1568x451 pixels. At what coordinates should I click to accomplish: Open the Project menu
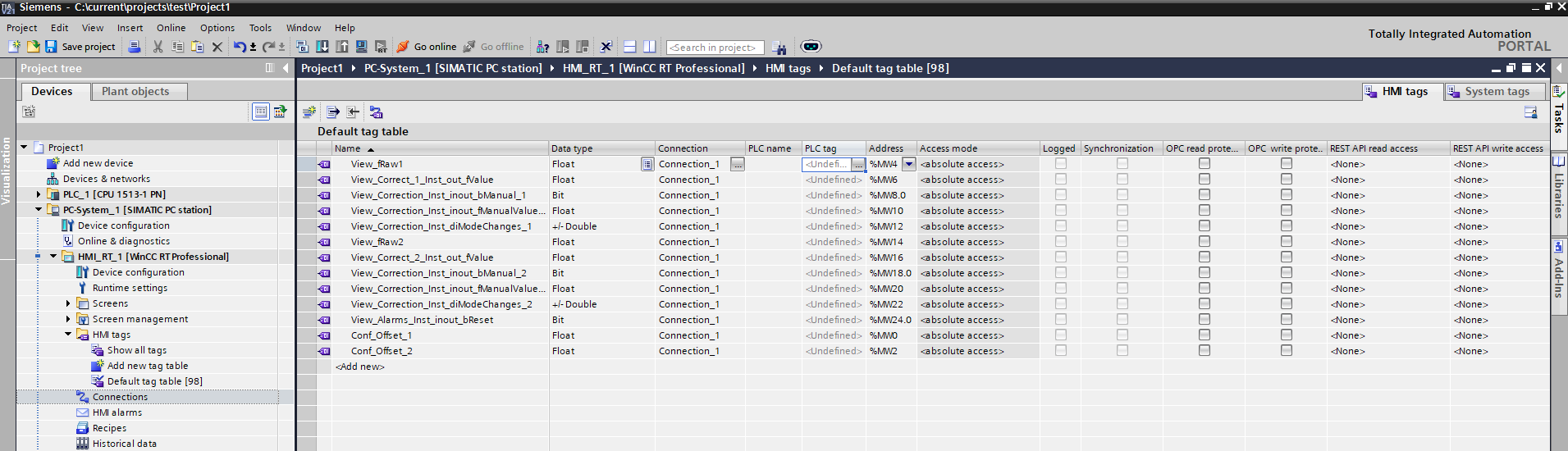22,28
